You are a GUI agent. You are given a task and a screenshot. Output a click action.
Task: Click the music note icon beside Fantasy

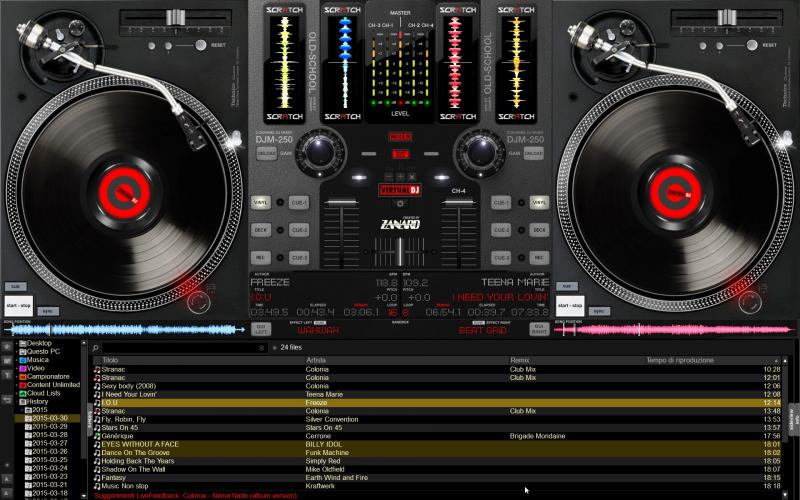[x=97, y=478]
